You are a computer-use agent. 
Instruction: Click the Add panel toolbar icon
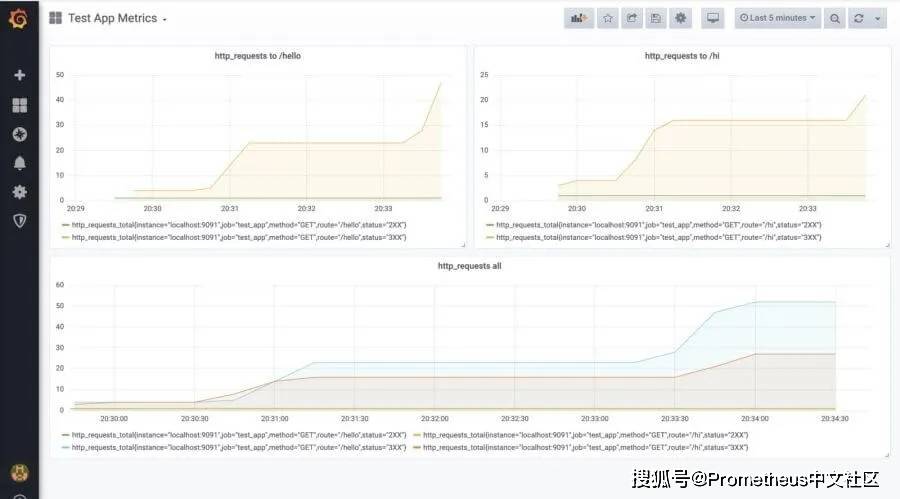click(x=578, y=18)
